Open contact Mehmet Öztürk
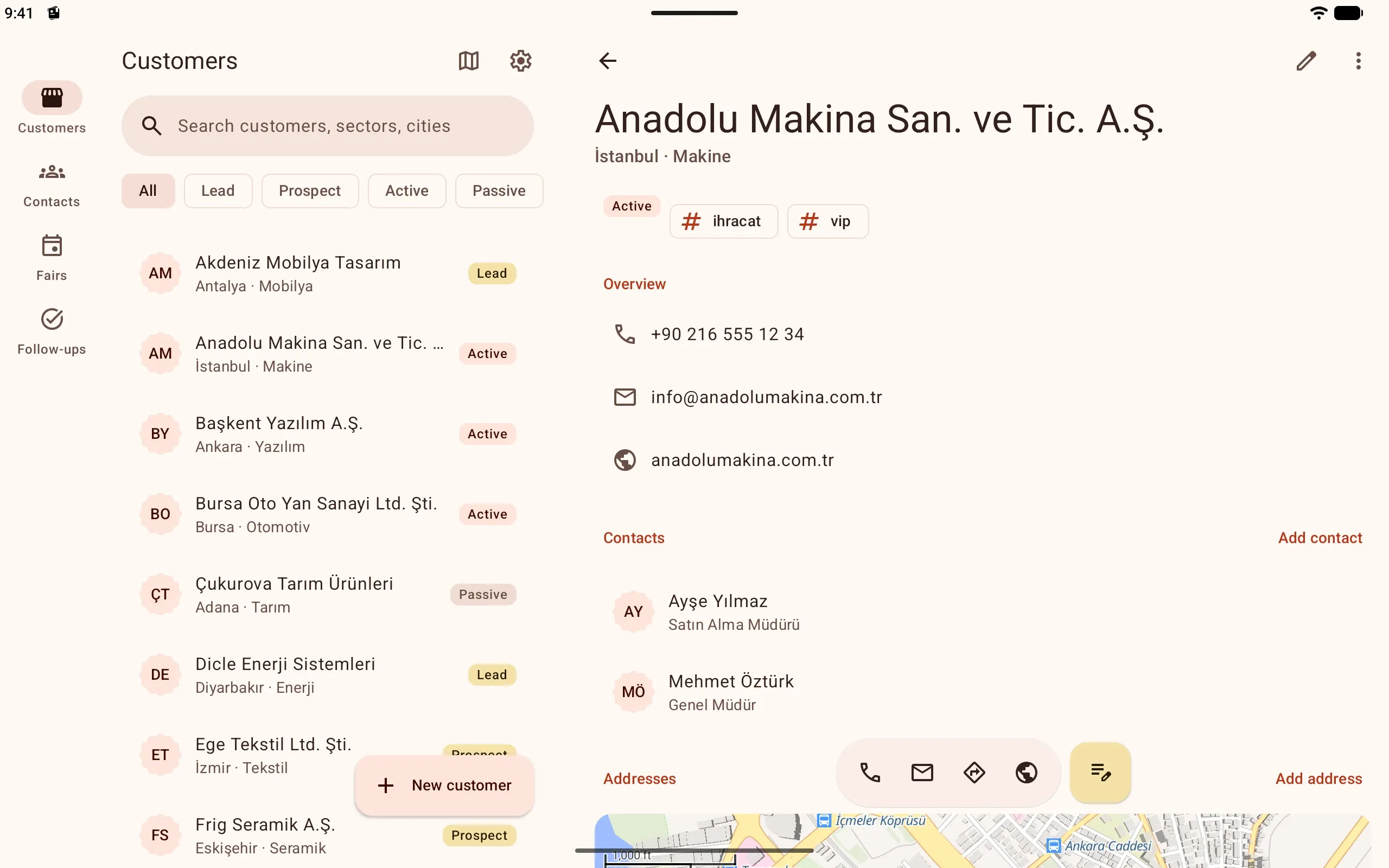 coord(983,692)
